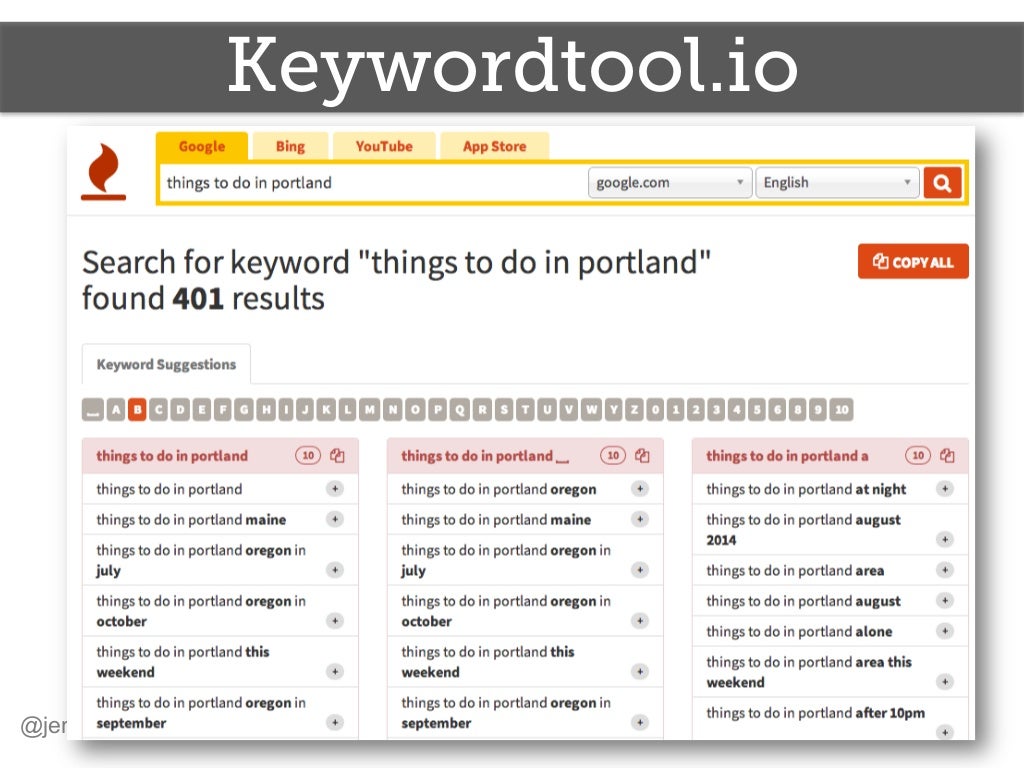Click '10' count badge in 'portland a' column header
1024x768 pixels.
(918, 455)
